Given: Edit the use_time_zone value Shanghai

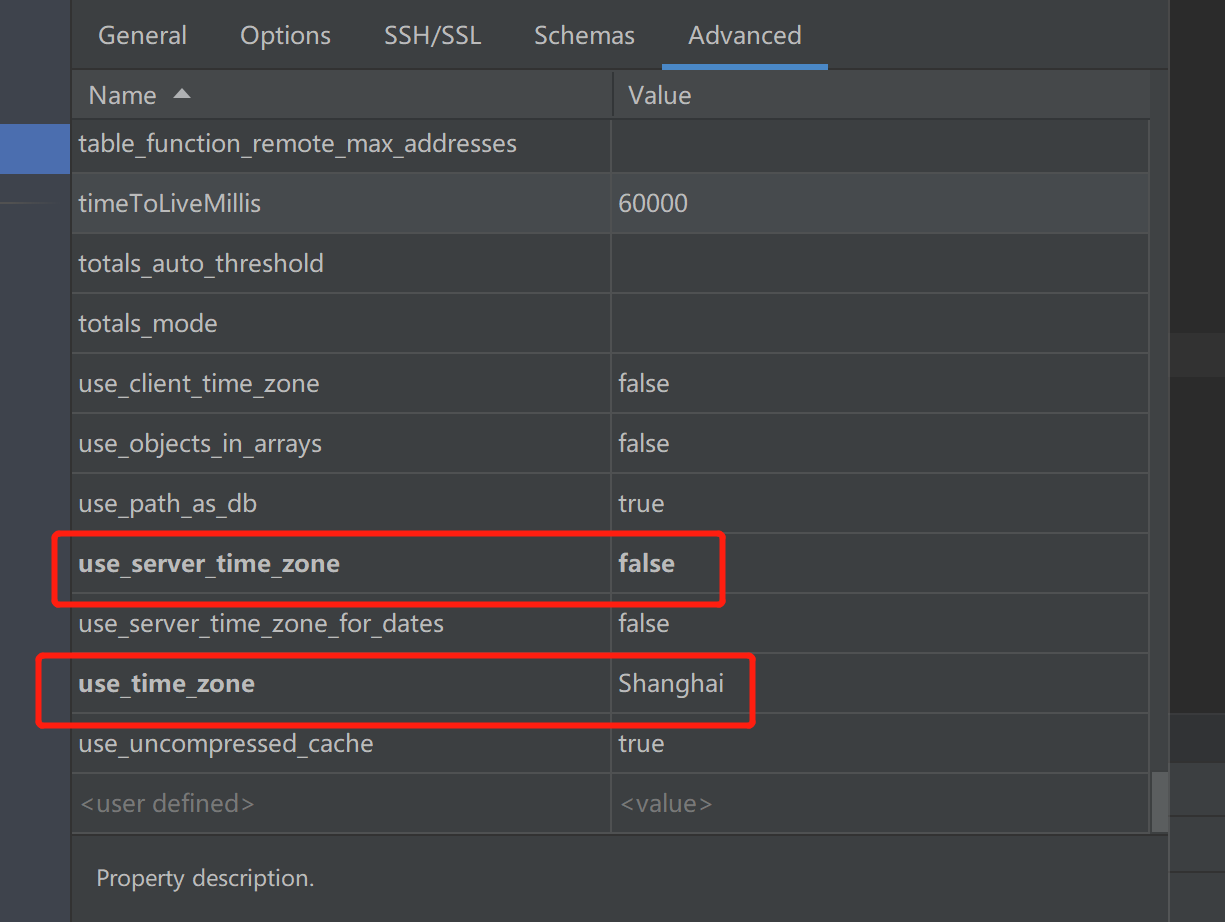Looking at the screenshot, I should click(670, 683).
